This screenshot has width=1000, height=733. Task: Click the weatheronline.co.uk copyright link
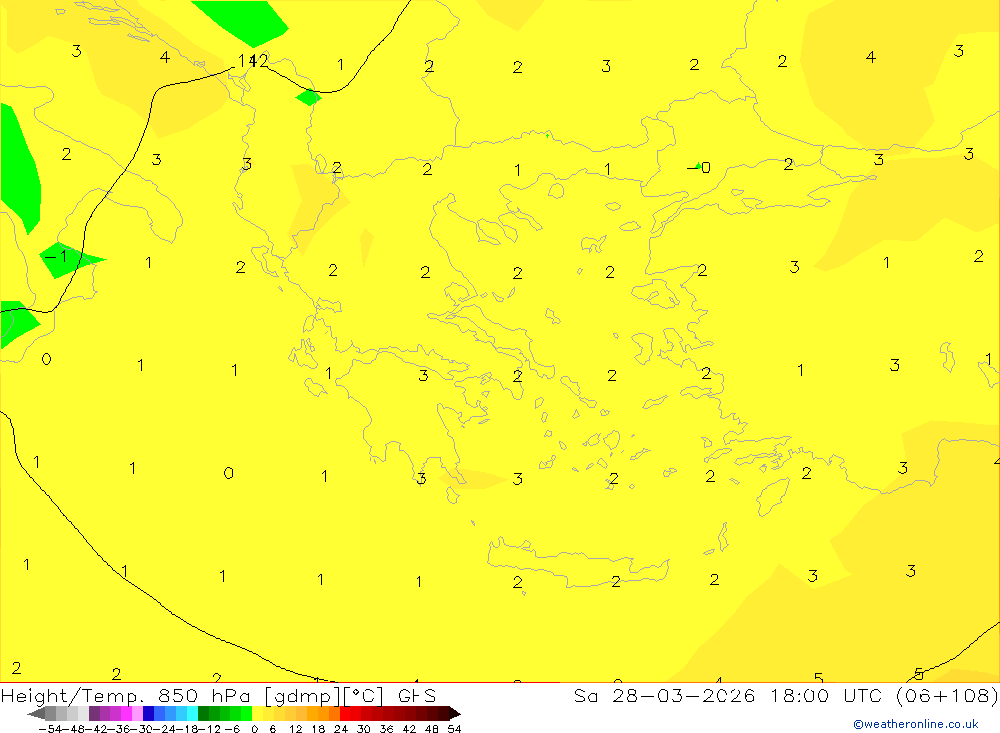[915, 724]
